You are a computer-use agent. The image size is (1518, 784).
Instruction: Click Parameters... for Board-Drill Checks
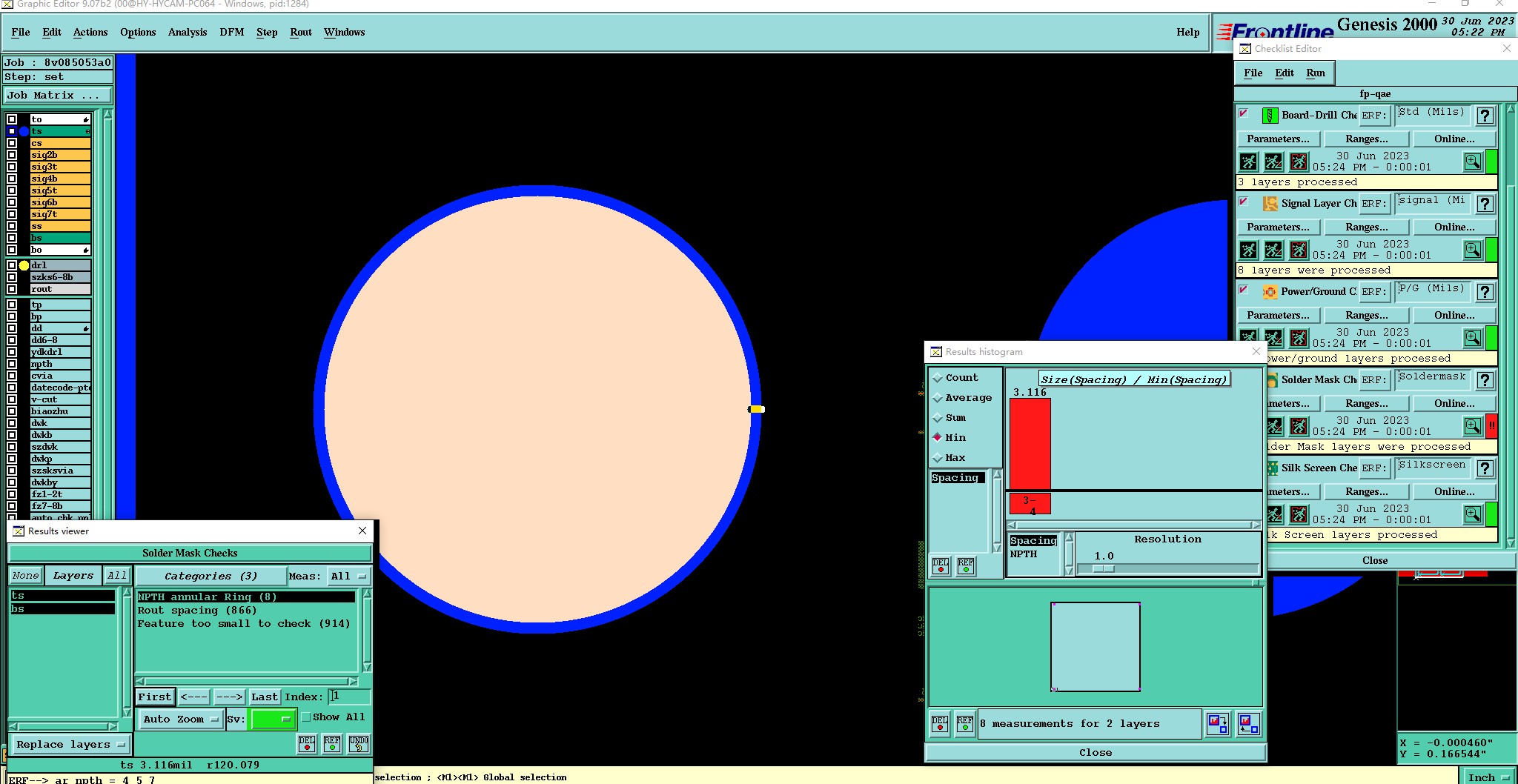1278,139
